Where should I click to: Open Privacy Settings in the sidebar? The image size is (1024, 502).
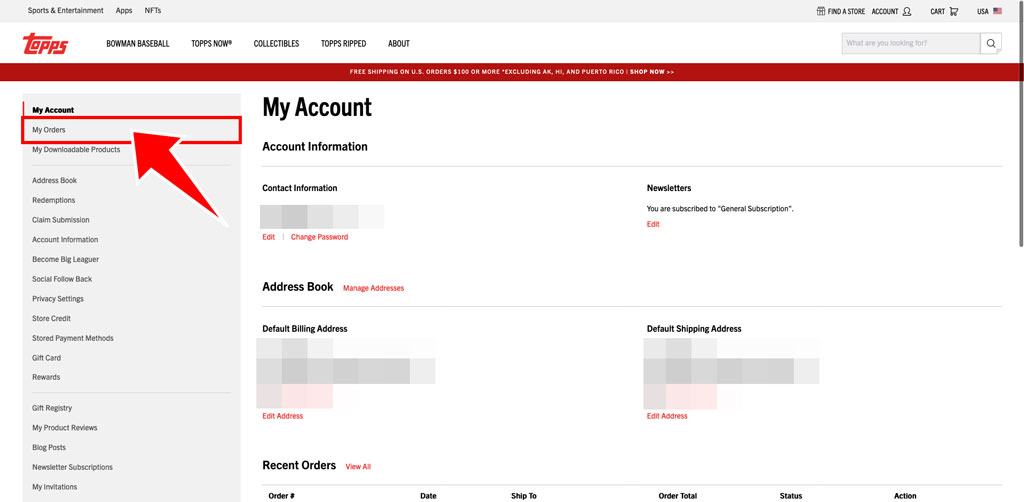58,298
